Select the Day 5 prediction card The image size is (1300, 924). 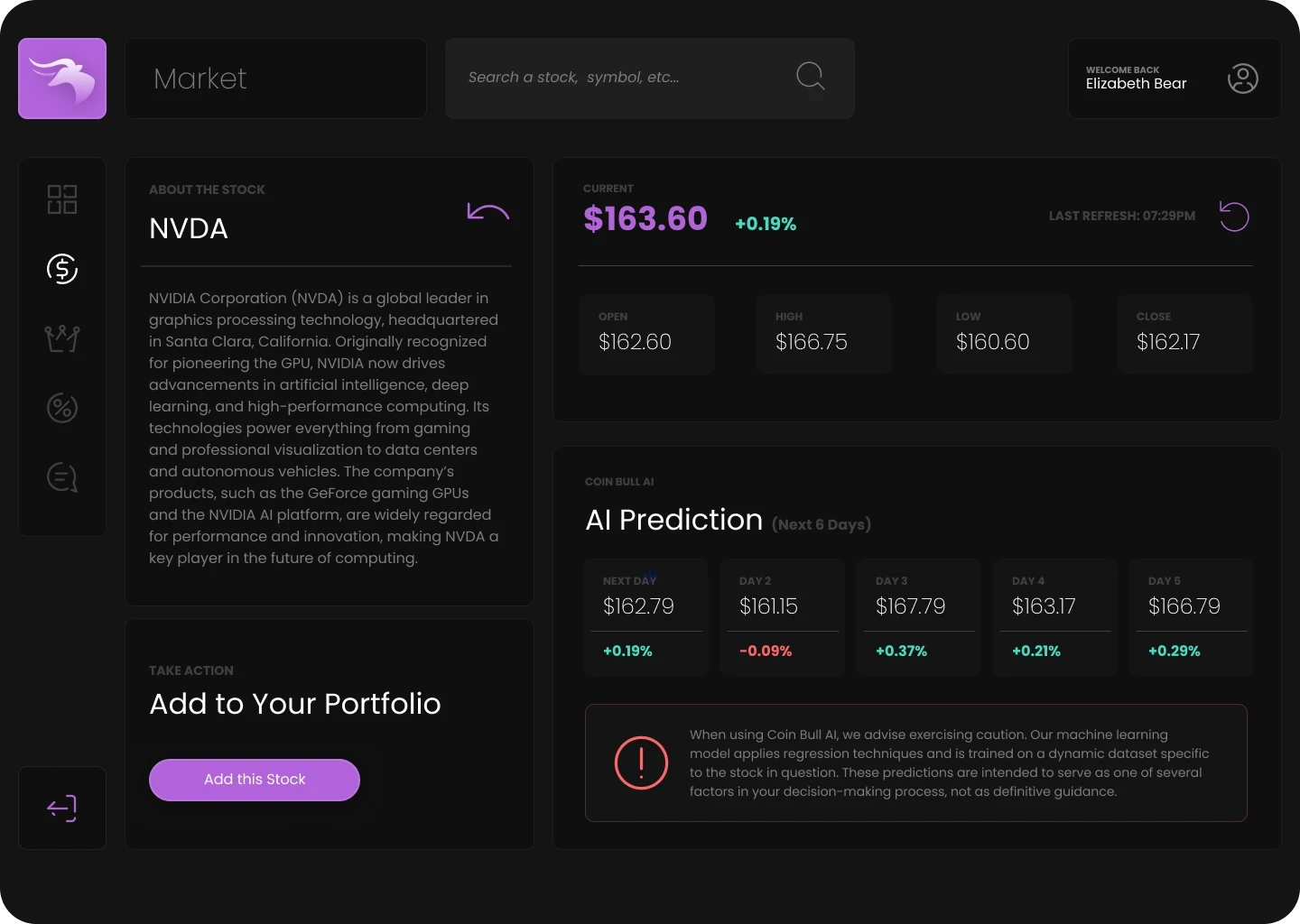1191,617
